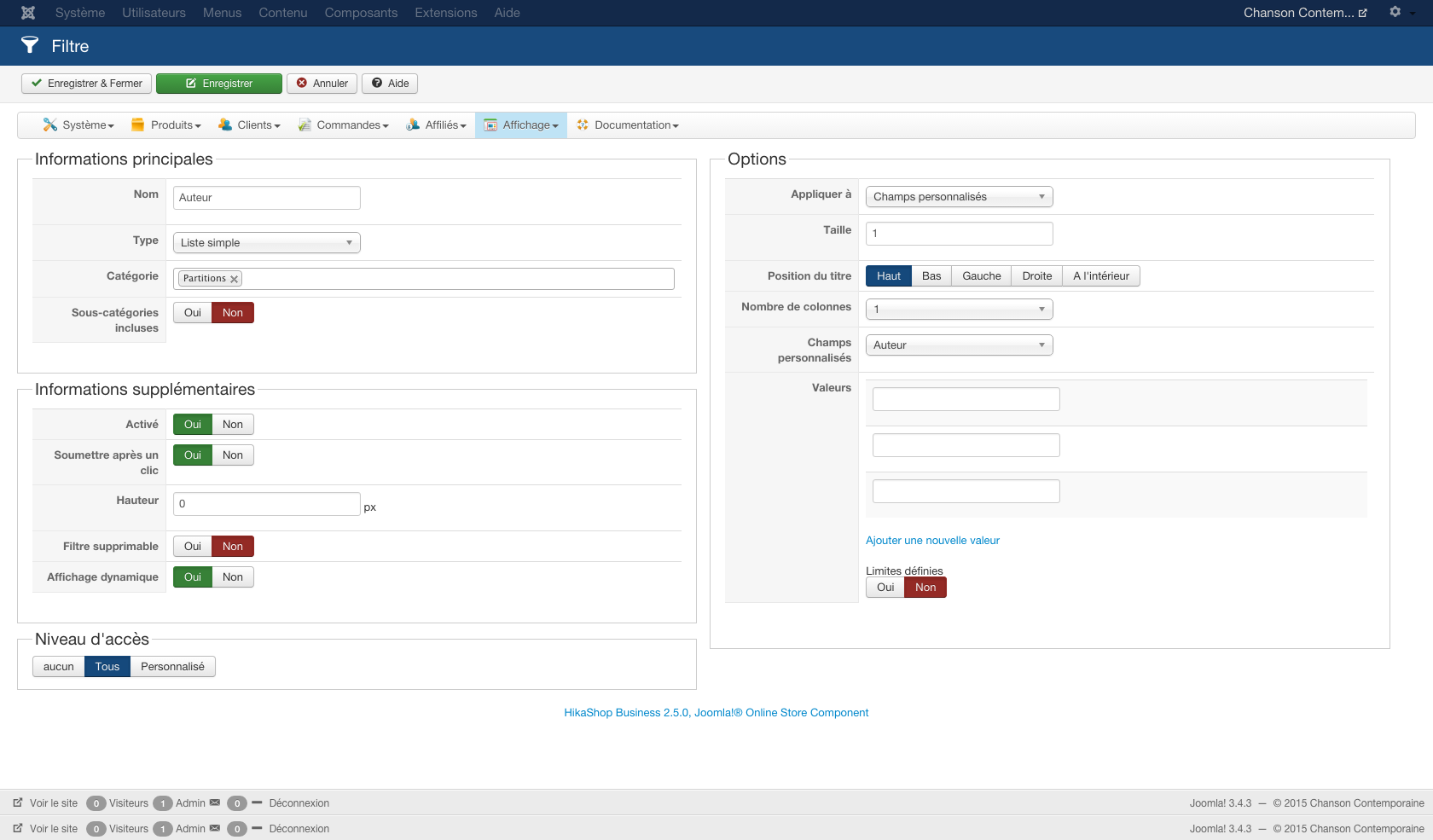
Task: Click the Ajouter une nouvelle valeur link
Action: point(932,541)
